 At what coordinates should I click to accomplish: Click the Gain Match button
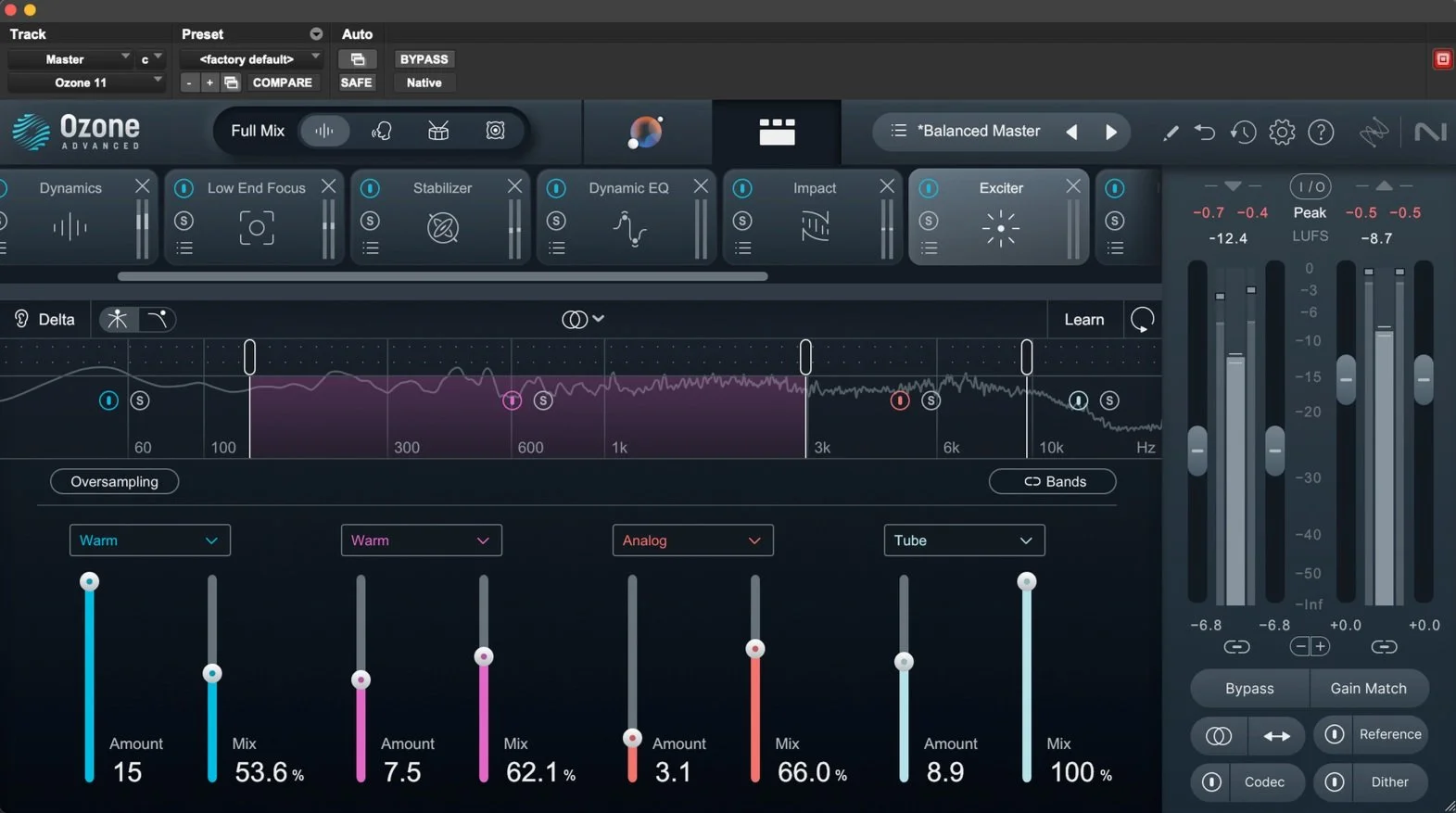[1368, 689]
